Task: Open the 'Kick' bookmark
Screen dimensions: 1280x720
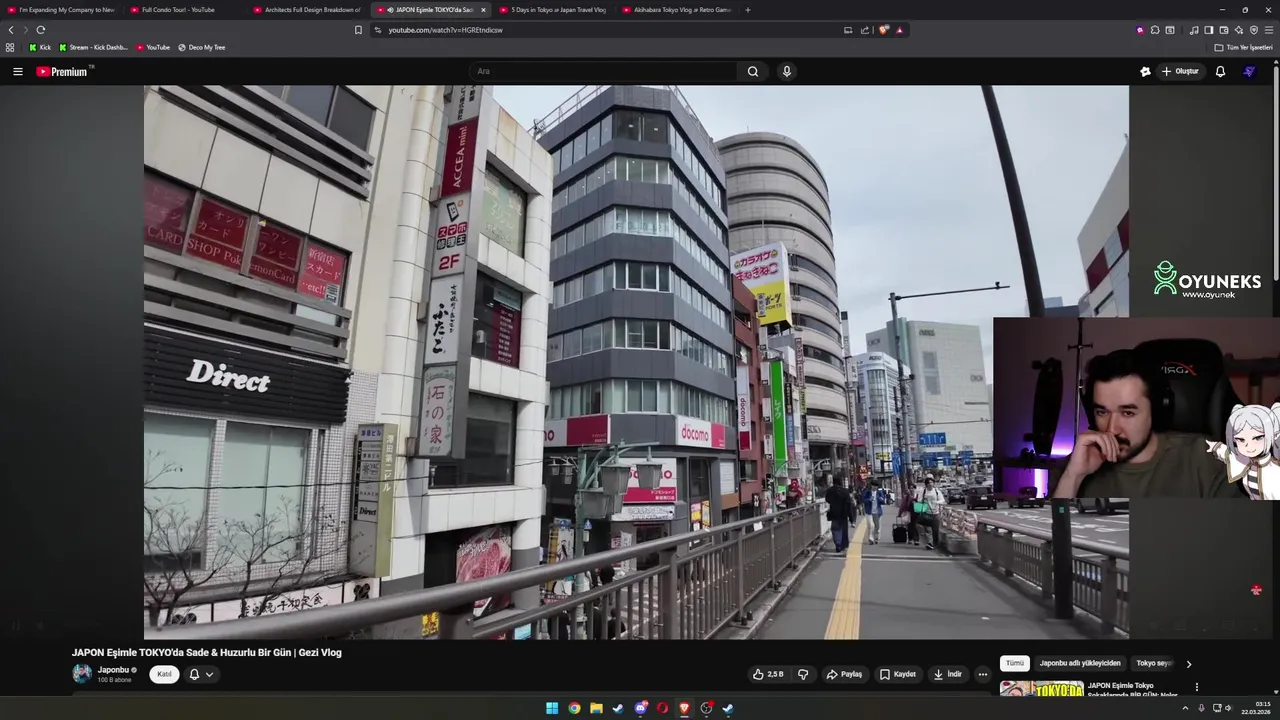Action: (x=39, y=47)
